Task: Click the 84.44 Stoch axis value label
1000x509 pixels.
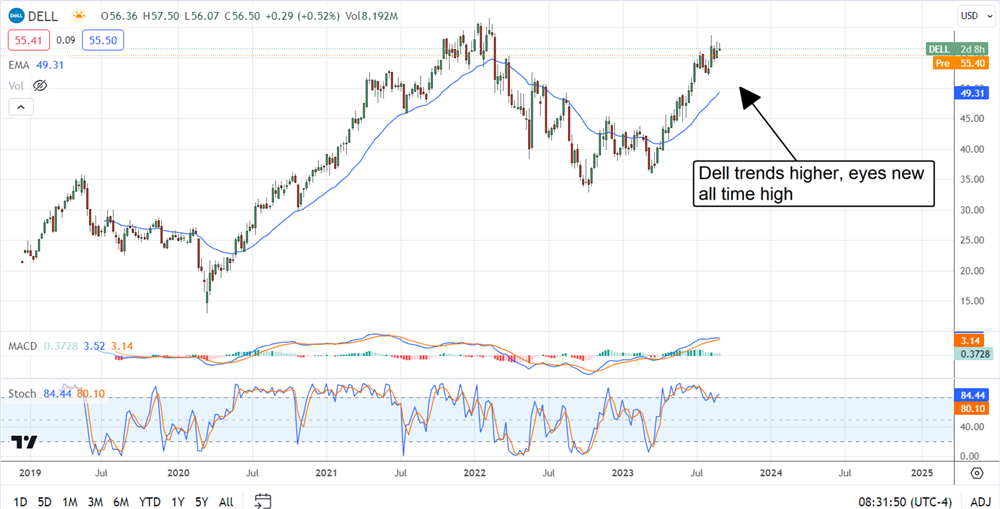Action: pos(973,397)
